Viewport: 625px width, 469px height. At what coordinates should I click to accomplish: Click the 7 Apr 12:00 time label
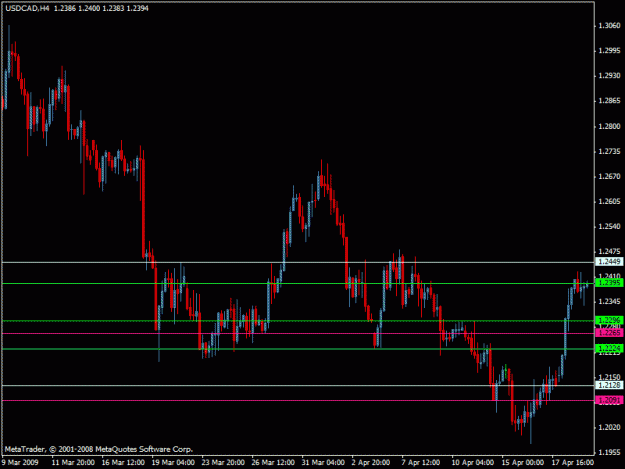point(421,462)
